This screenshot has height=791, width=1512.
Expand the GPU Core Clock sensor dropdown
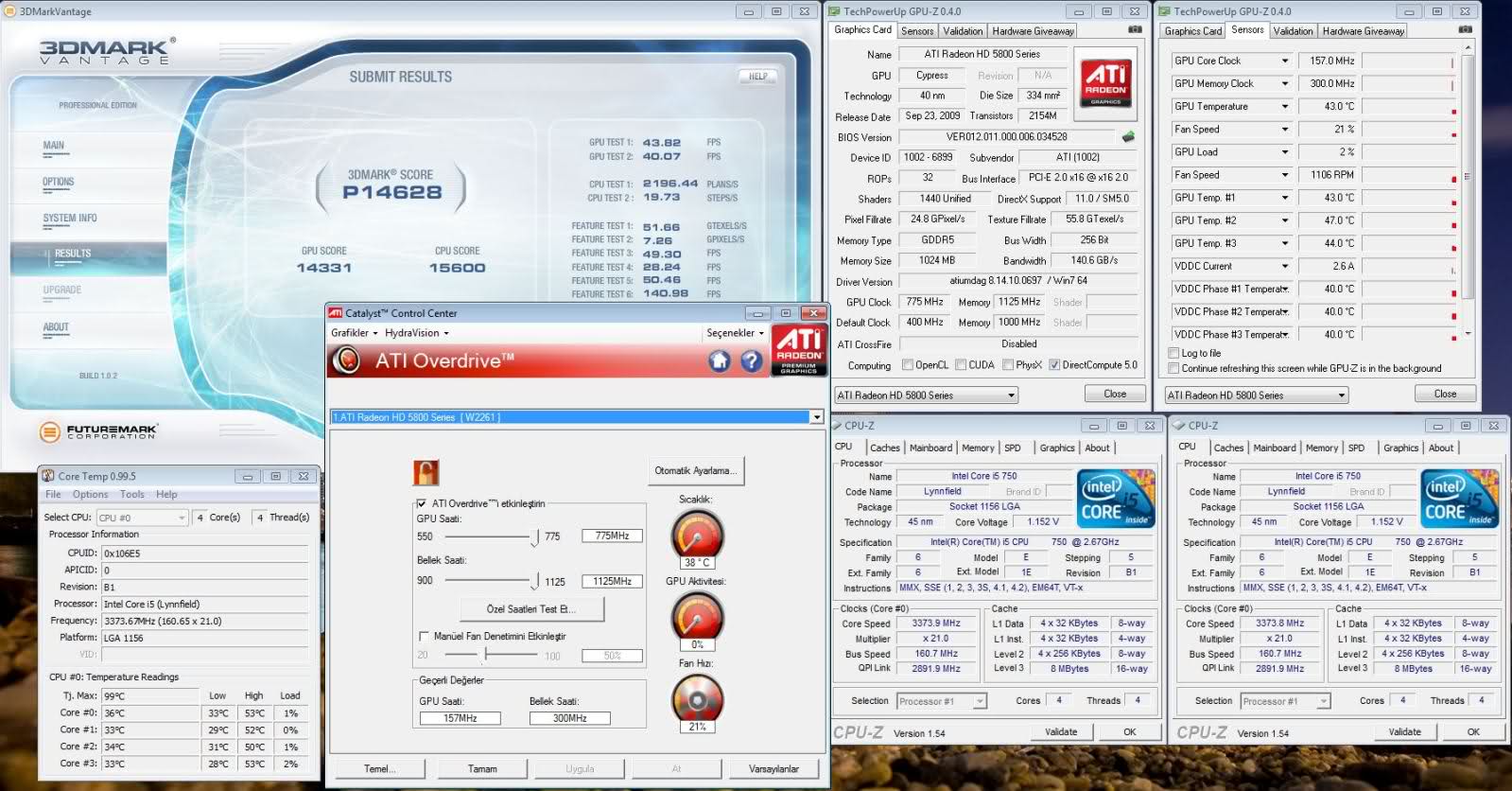[1285, 61]
